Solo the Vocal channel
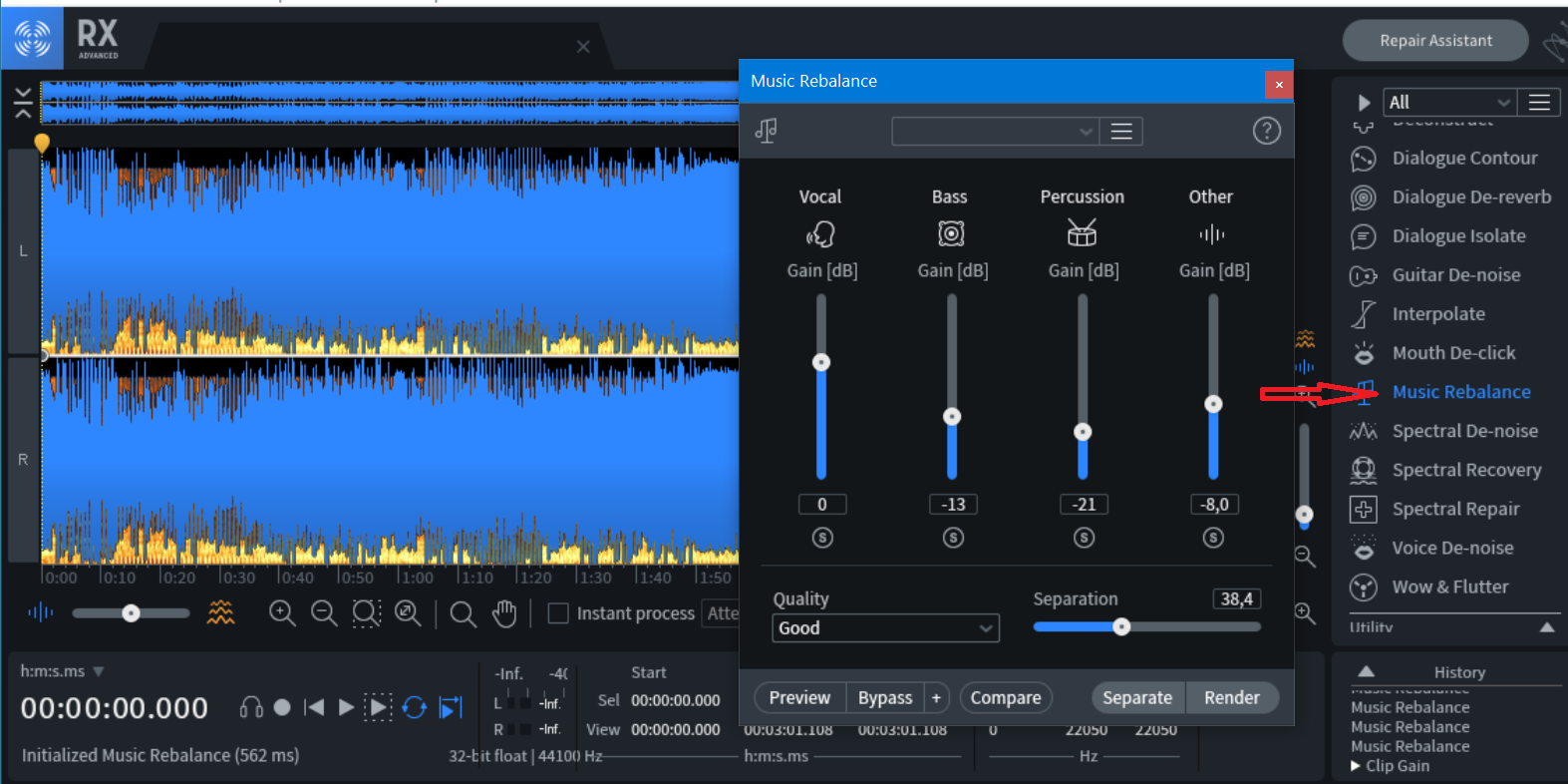 coord(821,538)
